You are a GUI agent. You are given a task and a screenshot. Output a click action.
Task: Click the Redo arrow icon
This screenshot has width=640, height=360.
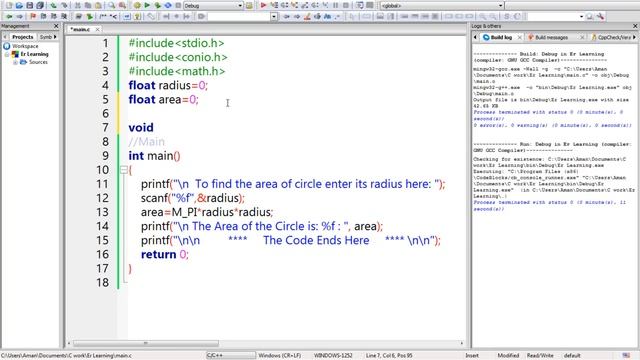pyautogui.click(x=64, y=5)
